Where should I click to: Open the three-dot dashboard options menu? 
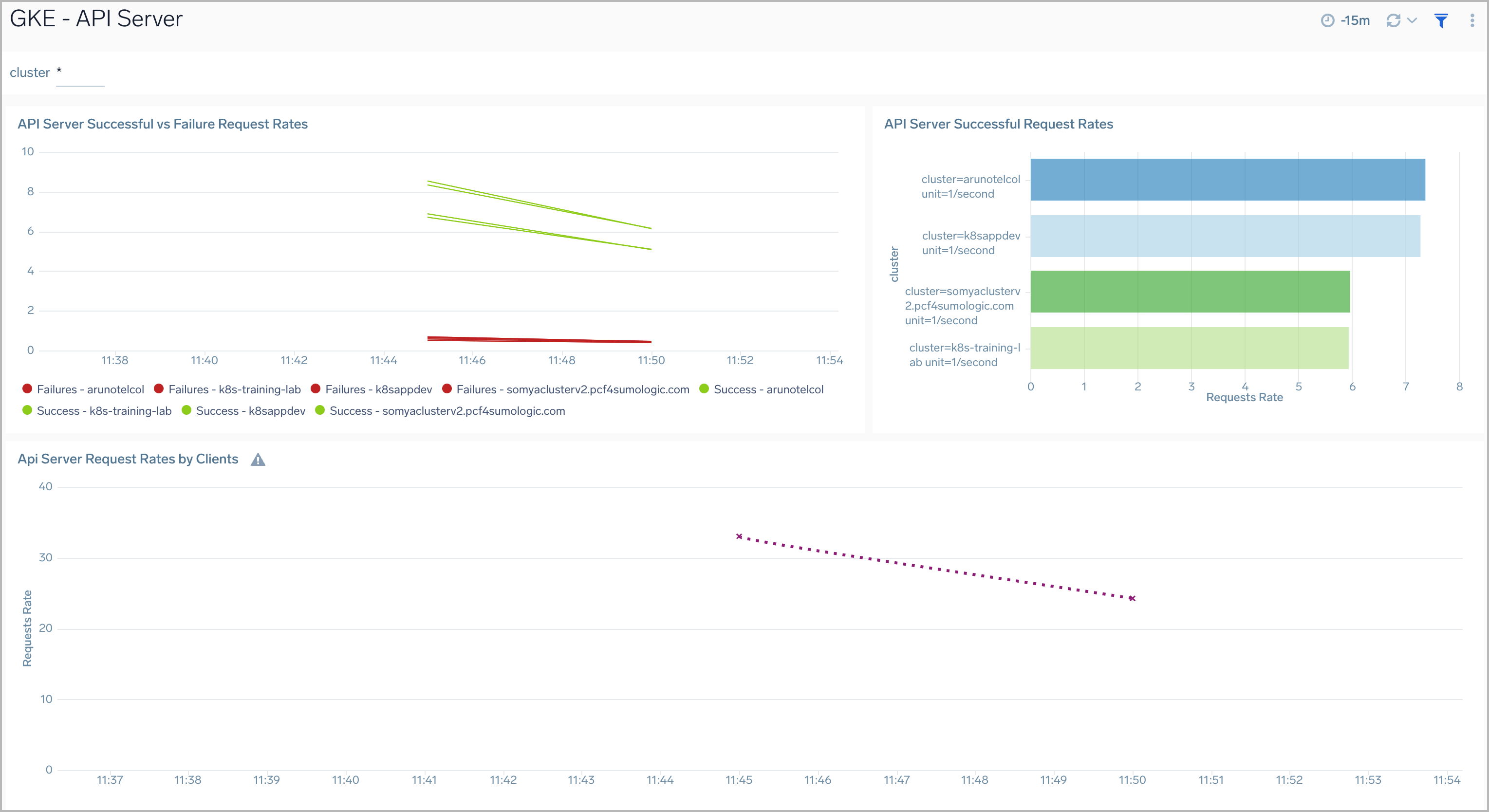[1472, 20]
